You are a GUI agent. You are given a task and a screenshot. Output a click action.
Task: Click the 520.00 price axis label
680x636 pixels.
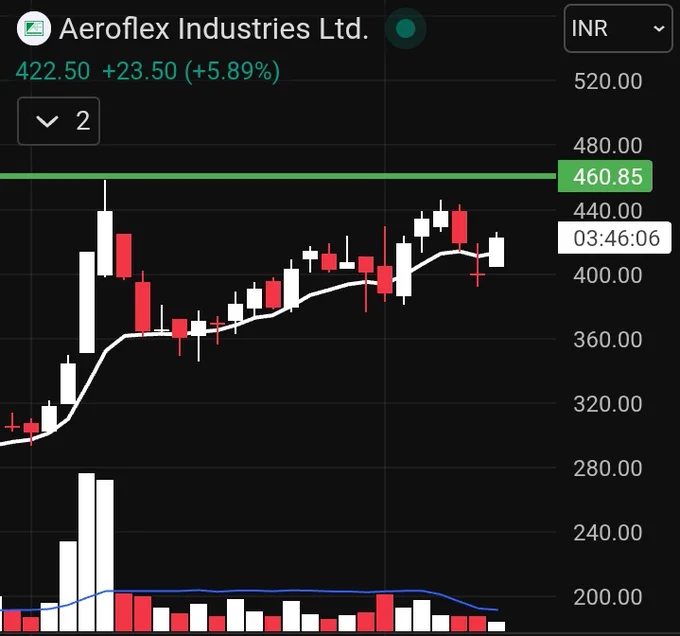pos(608,82)
